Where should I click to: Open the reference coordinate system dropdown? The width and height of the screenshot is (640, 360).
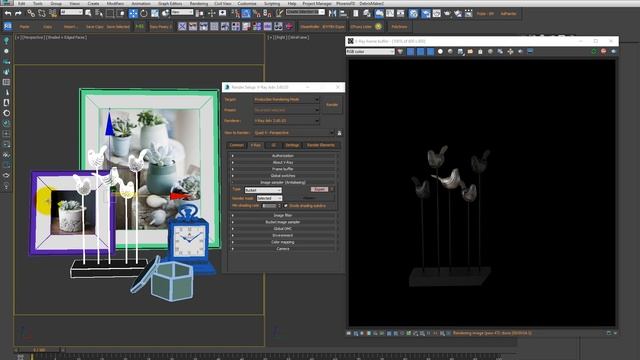point(182,12)
